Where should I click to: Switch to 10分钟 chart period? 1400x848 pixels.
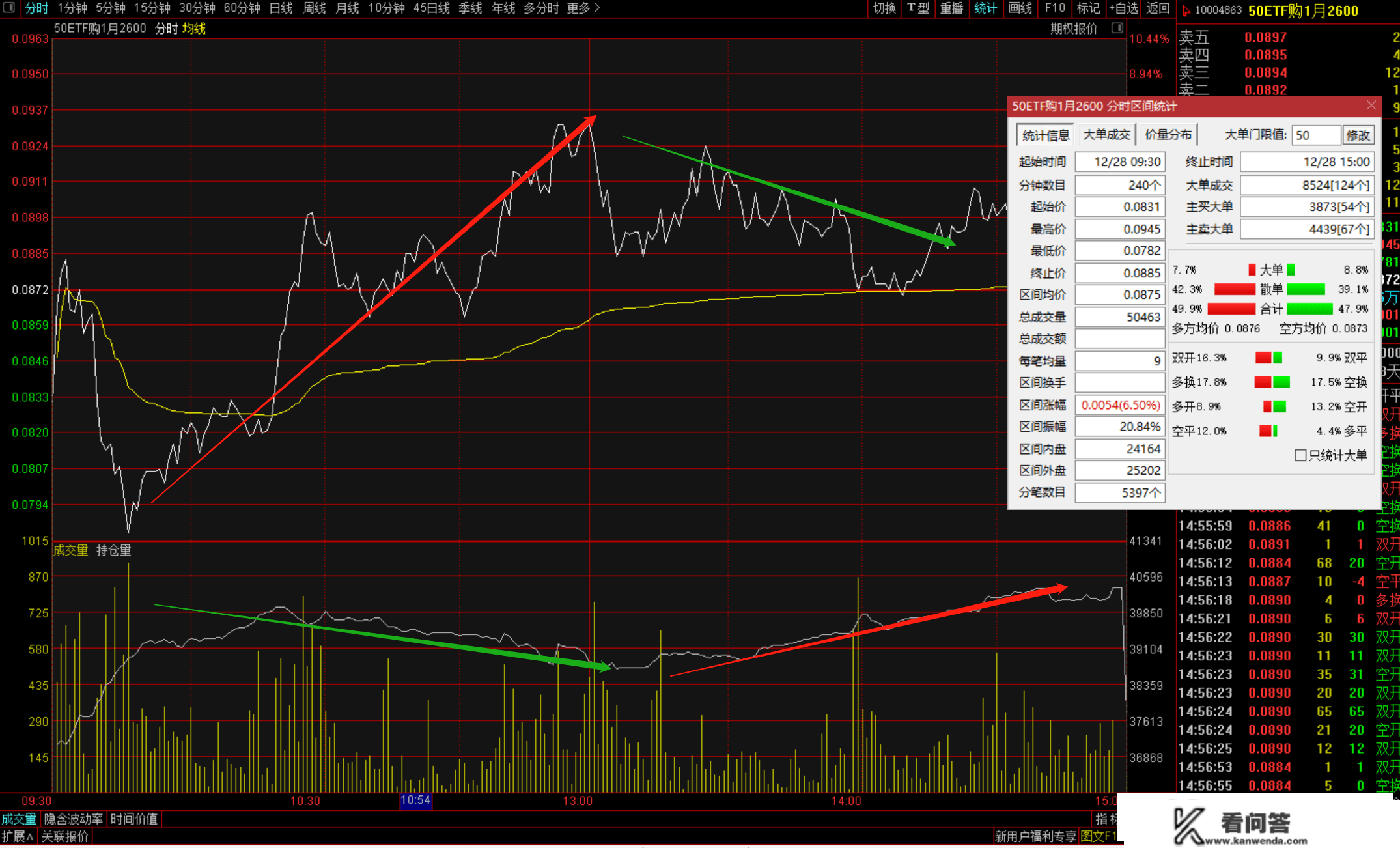(x=386, y=8)
